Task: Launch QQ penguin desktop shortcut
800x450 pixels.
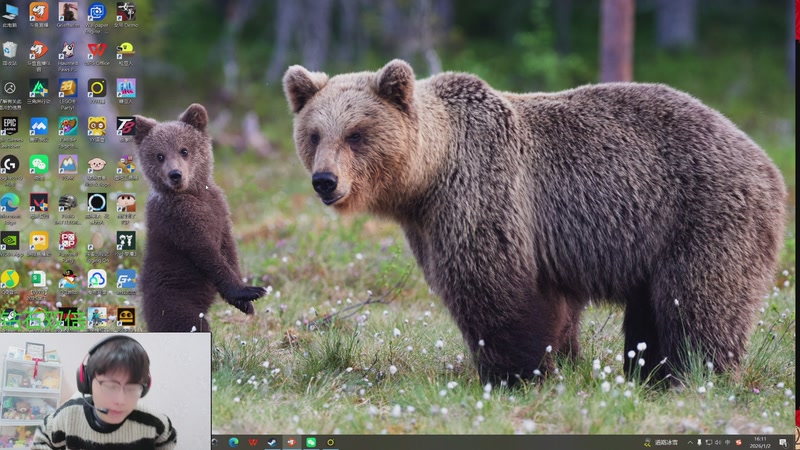Action: [x=68, y=282]
